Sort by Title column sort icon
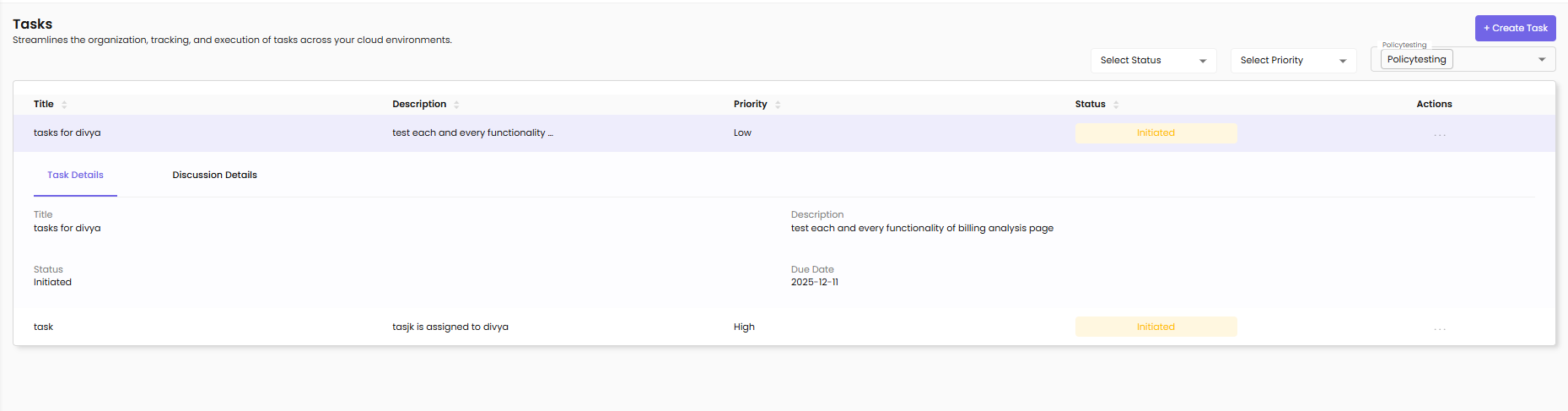 pyautogui.click(x=64, y=105)
